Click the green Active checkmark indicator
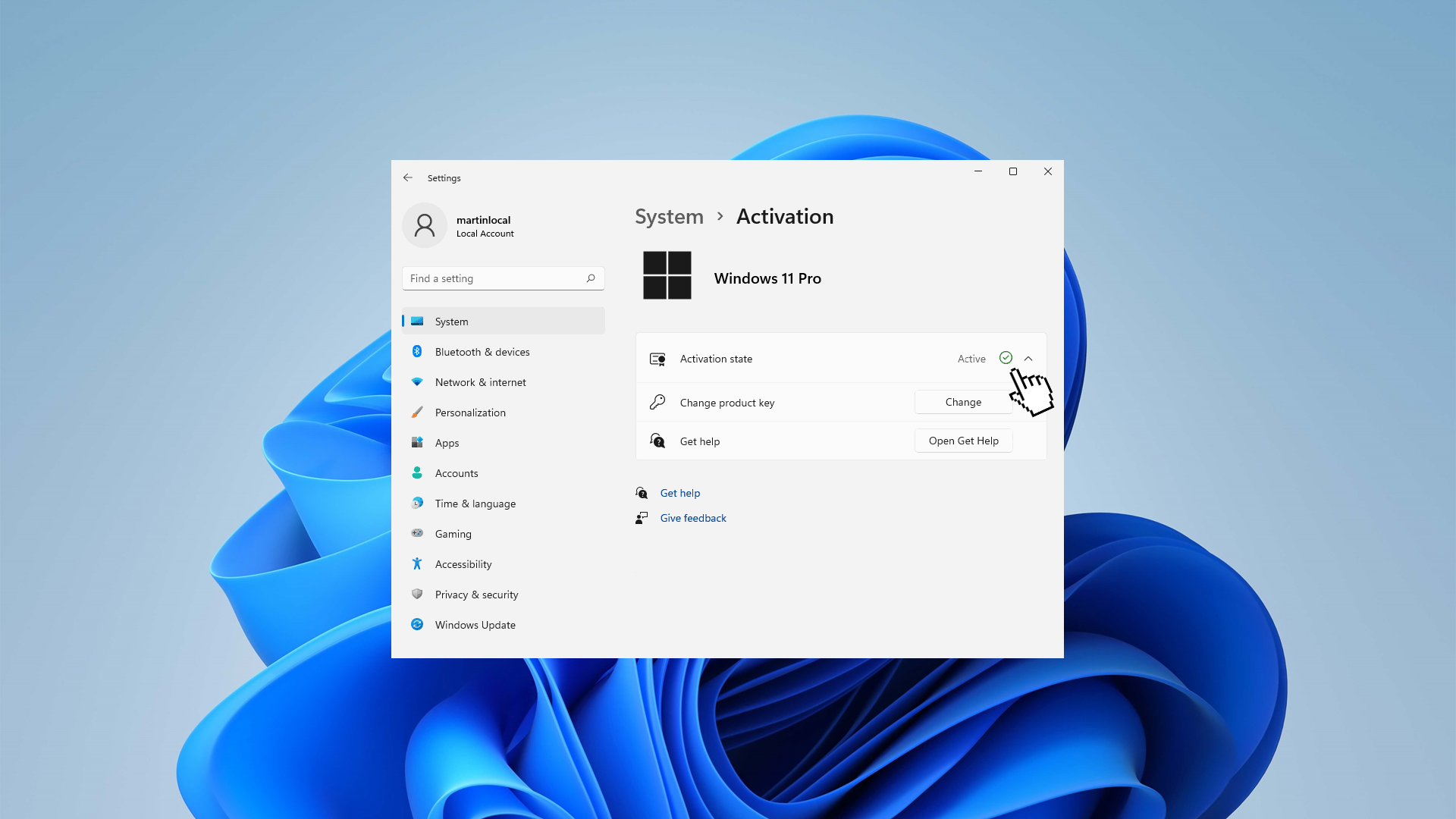 tap(1006, 358)
